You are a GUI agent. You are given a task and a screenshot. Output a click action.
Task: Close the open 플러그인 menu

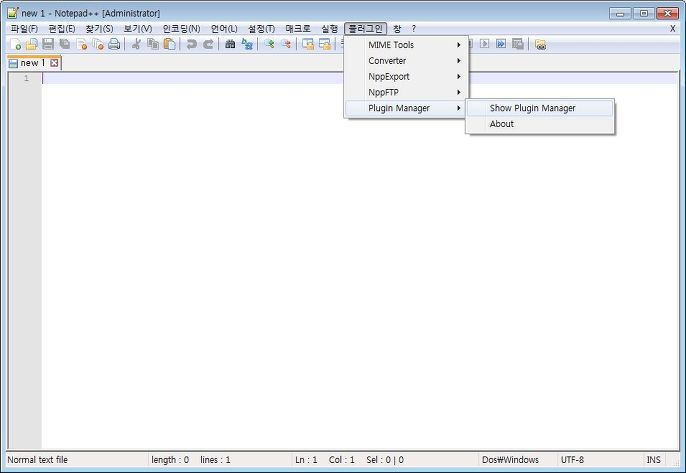365,29
